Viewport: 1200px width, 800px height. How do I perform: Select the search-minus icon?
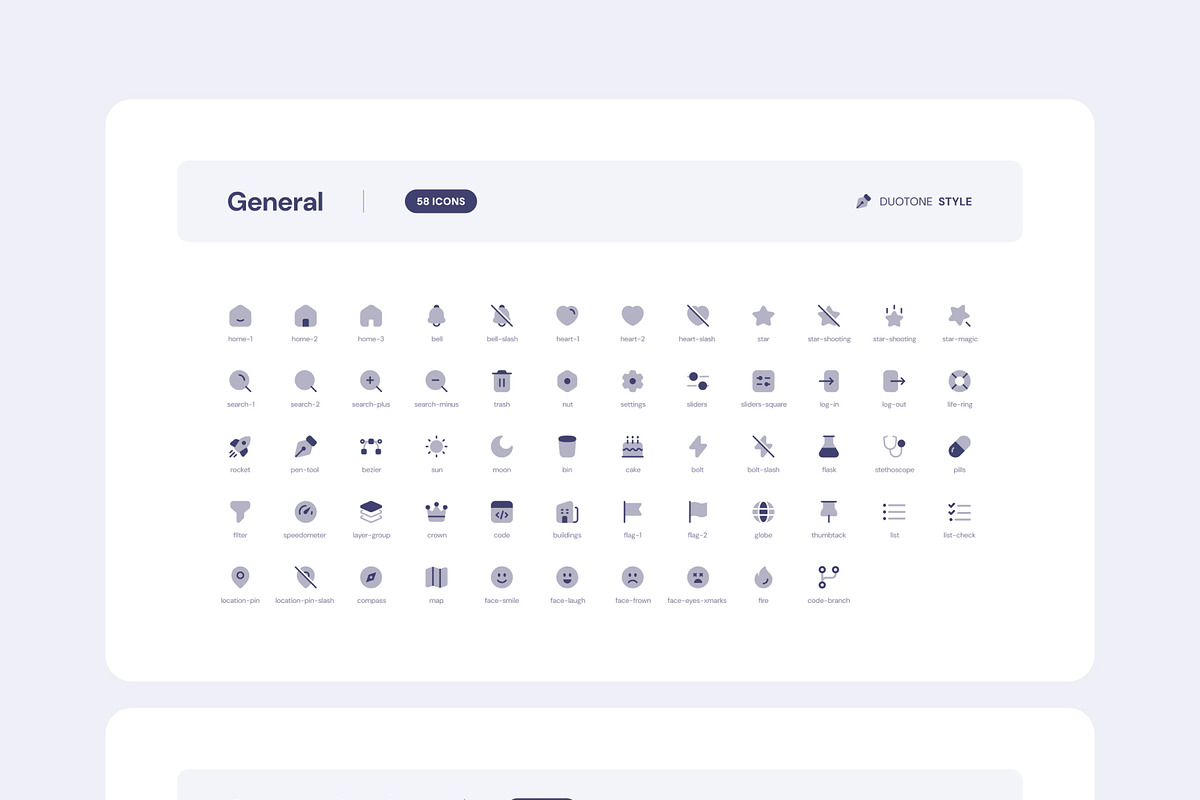point(437,381)
